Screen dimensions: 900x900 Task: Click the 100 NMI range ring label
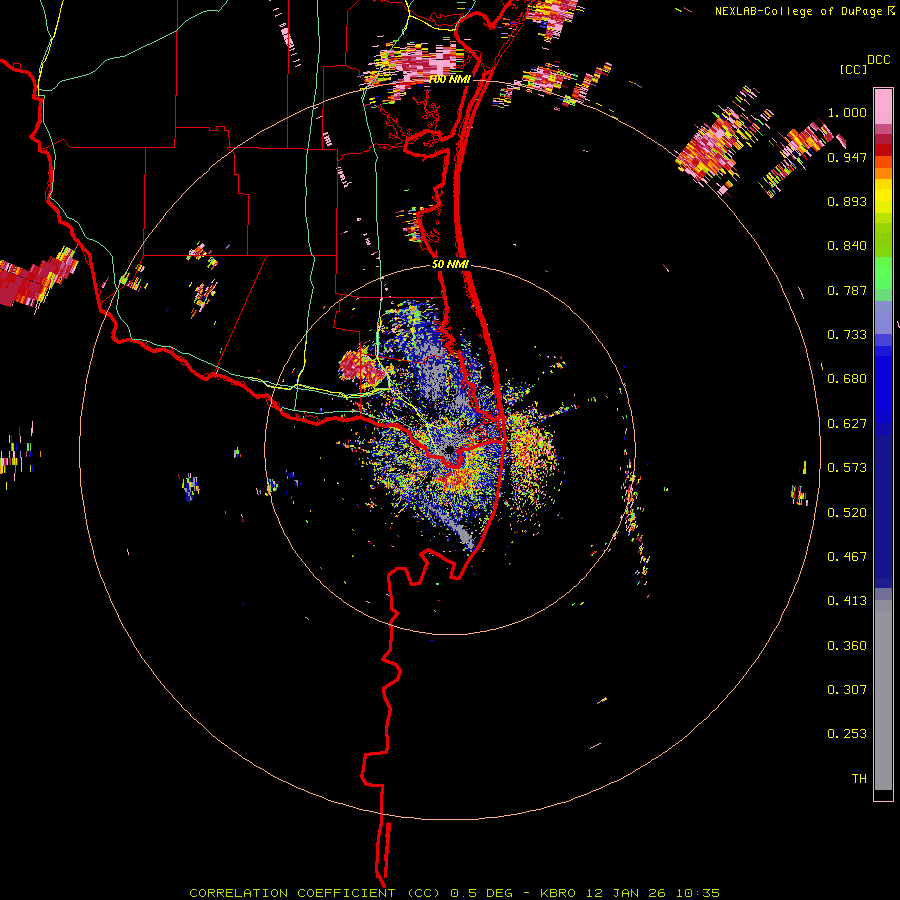coord(450,79)
